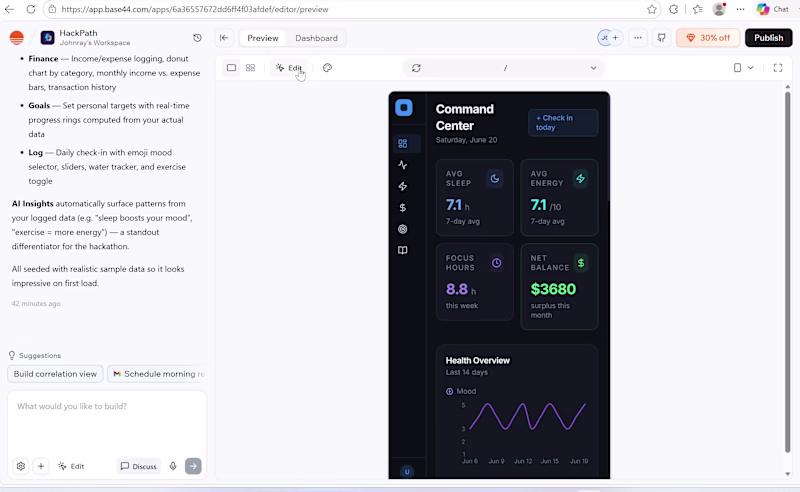Go back in the browser

click(x=10, y=9)
